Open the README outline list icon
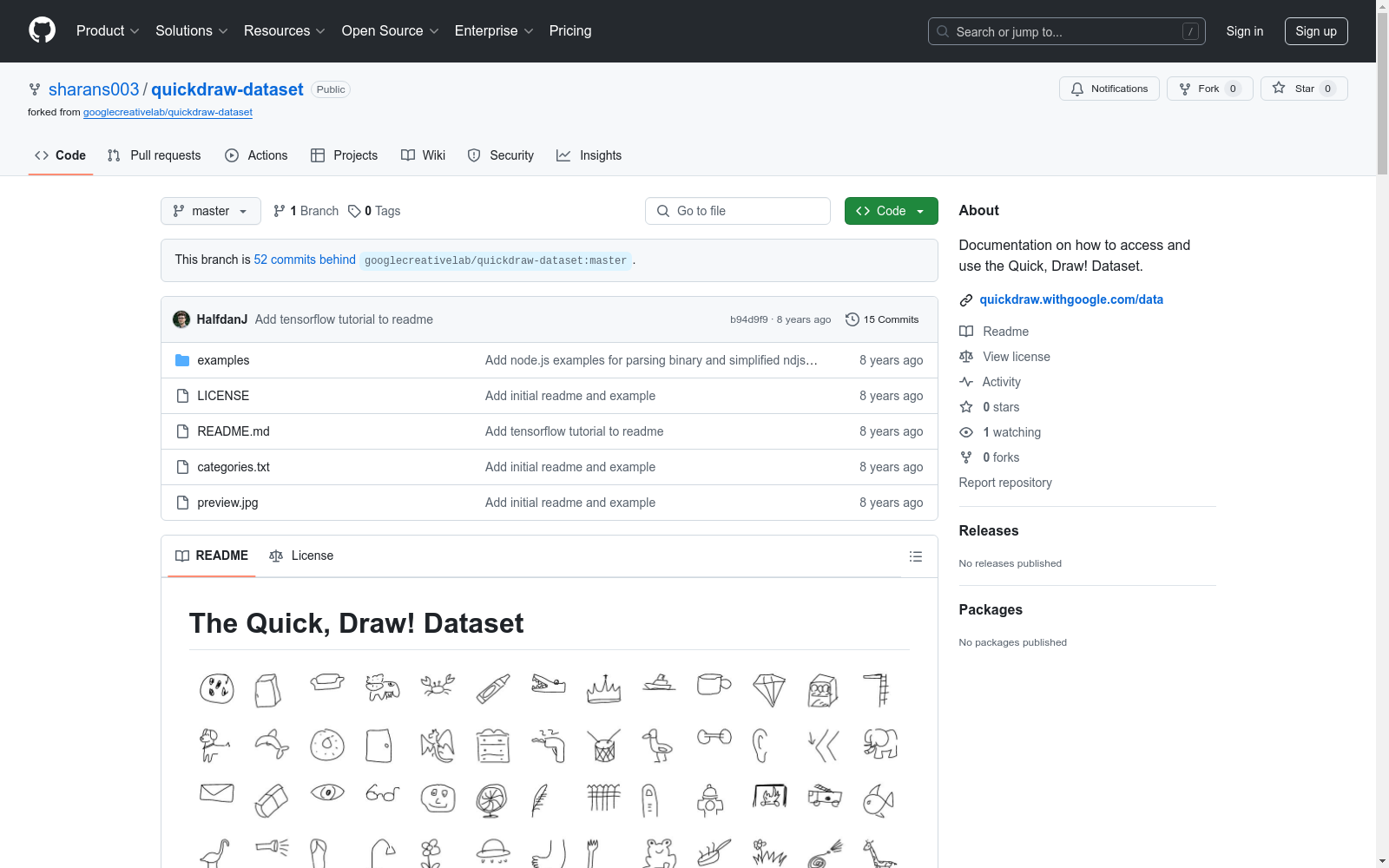Image resolution: width=1389 pixels, height=868 pixels. [916, 556]
